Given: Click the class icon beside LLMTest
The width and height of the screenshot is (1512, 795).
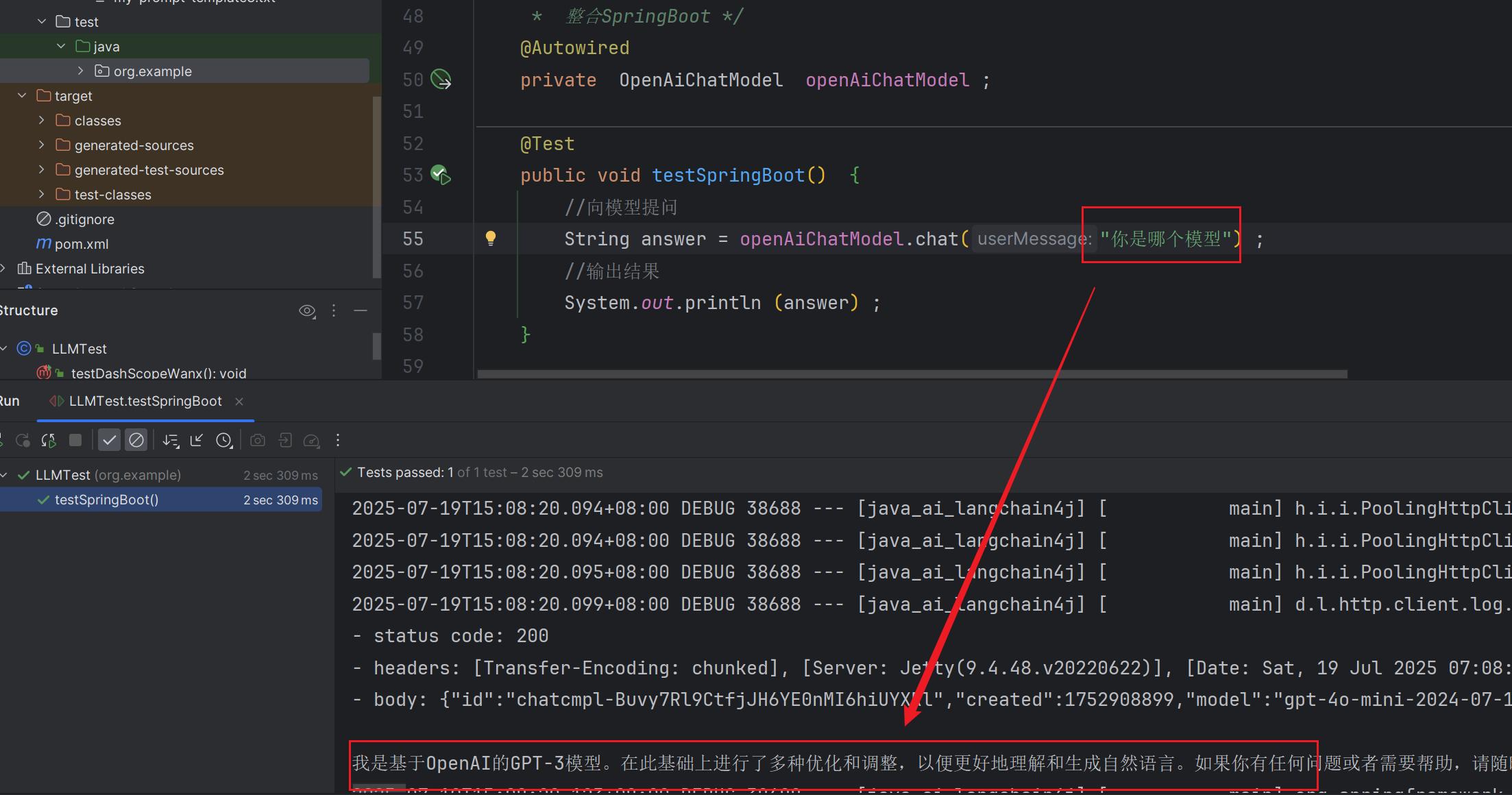Looking at the screenshot, I should (x=24, y=348).
